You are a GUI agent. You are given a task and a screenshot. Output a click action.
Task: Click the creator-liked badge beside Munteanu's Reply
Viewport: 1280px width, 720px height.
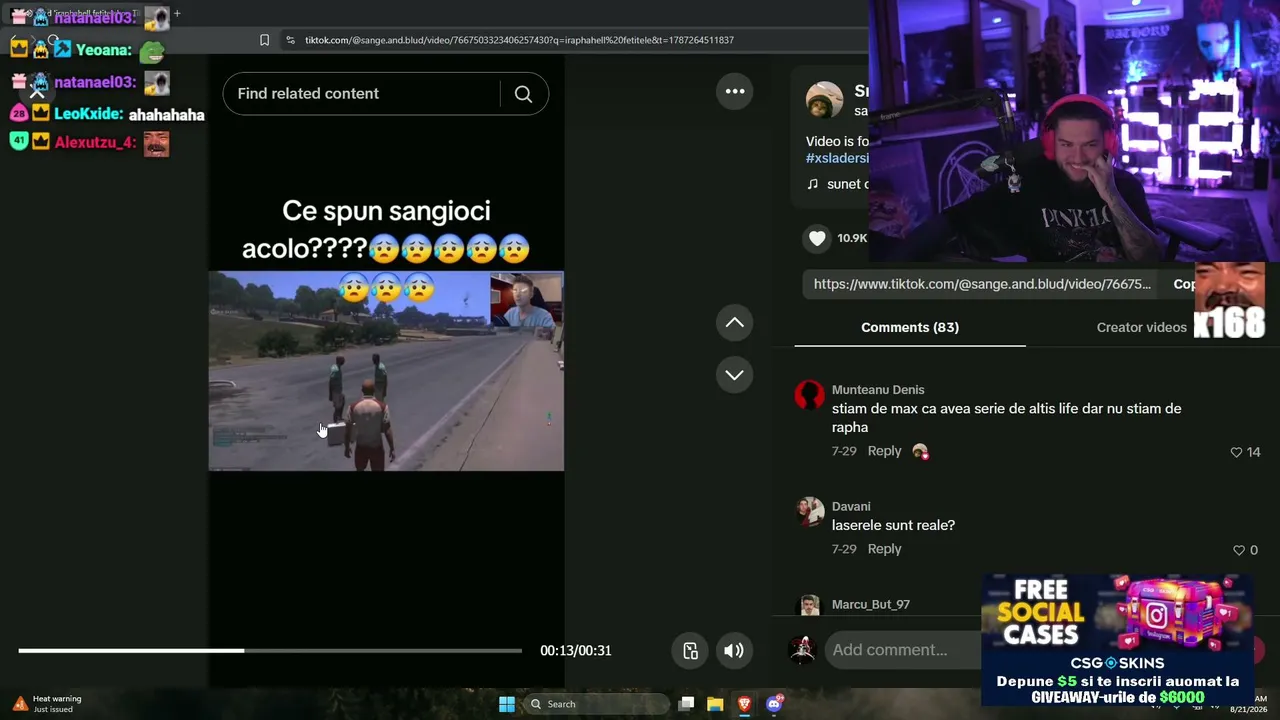point(920,451)
